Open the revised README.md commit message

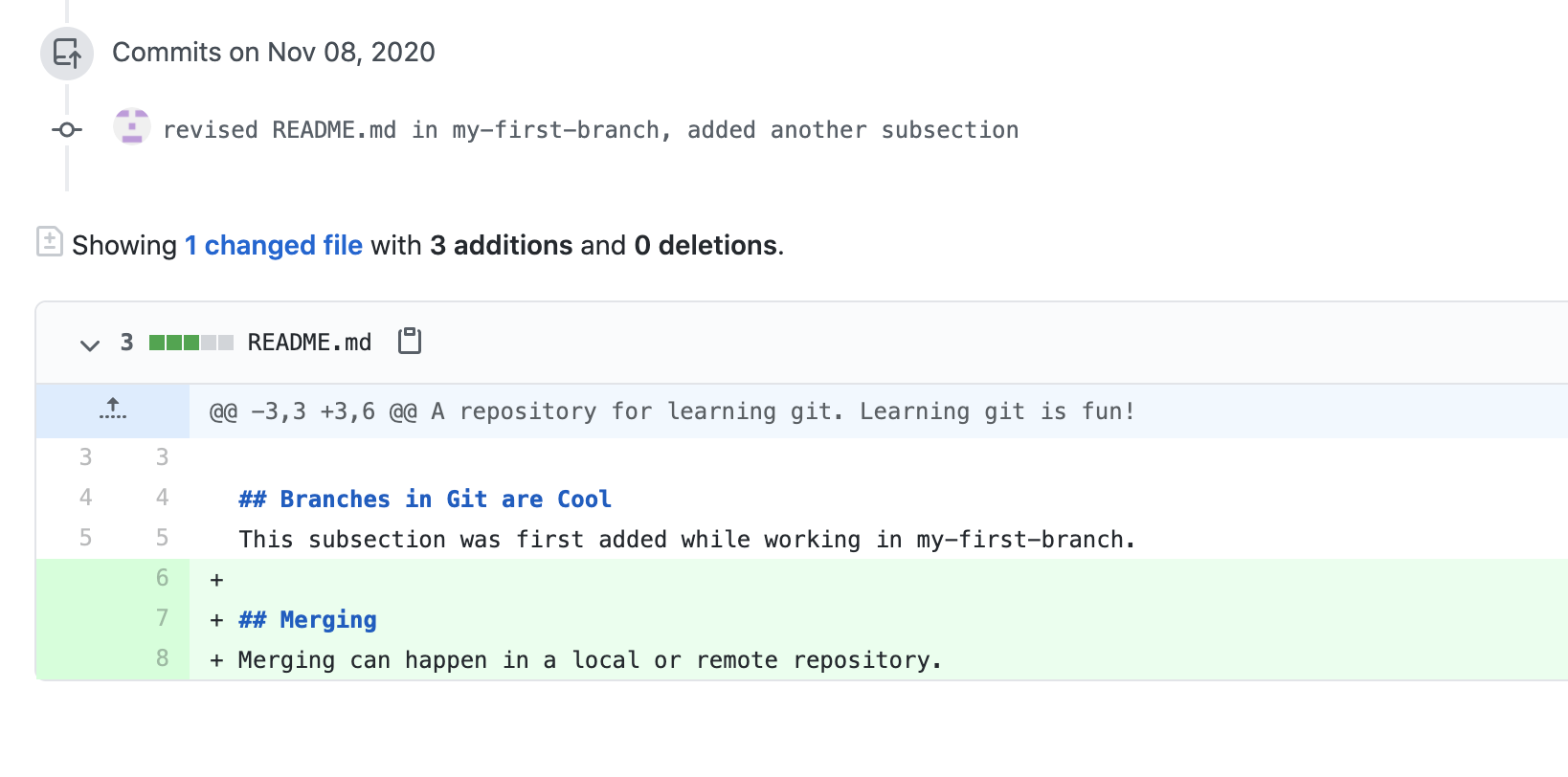(x=590, y=130)
